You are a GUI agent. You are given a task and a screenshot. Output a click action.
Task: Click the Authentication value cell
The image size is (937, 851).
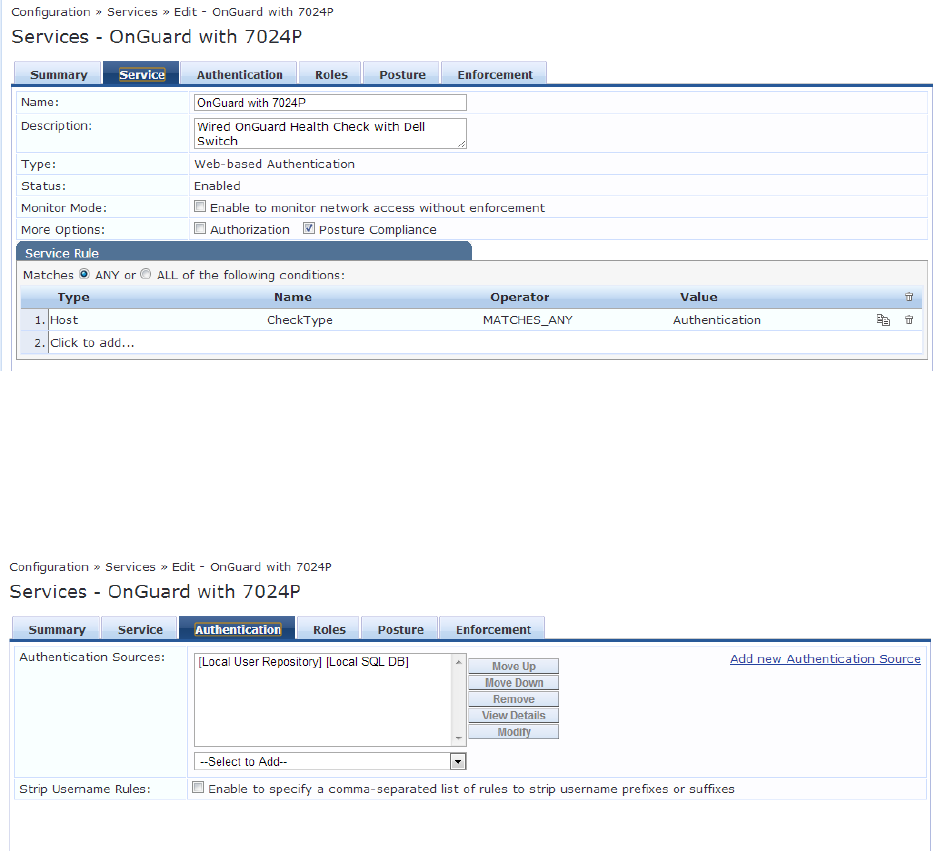click(x=716, y=320)
